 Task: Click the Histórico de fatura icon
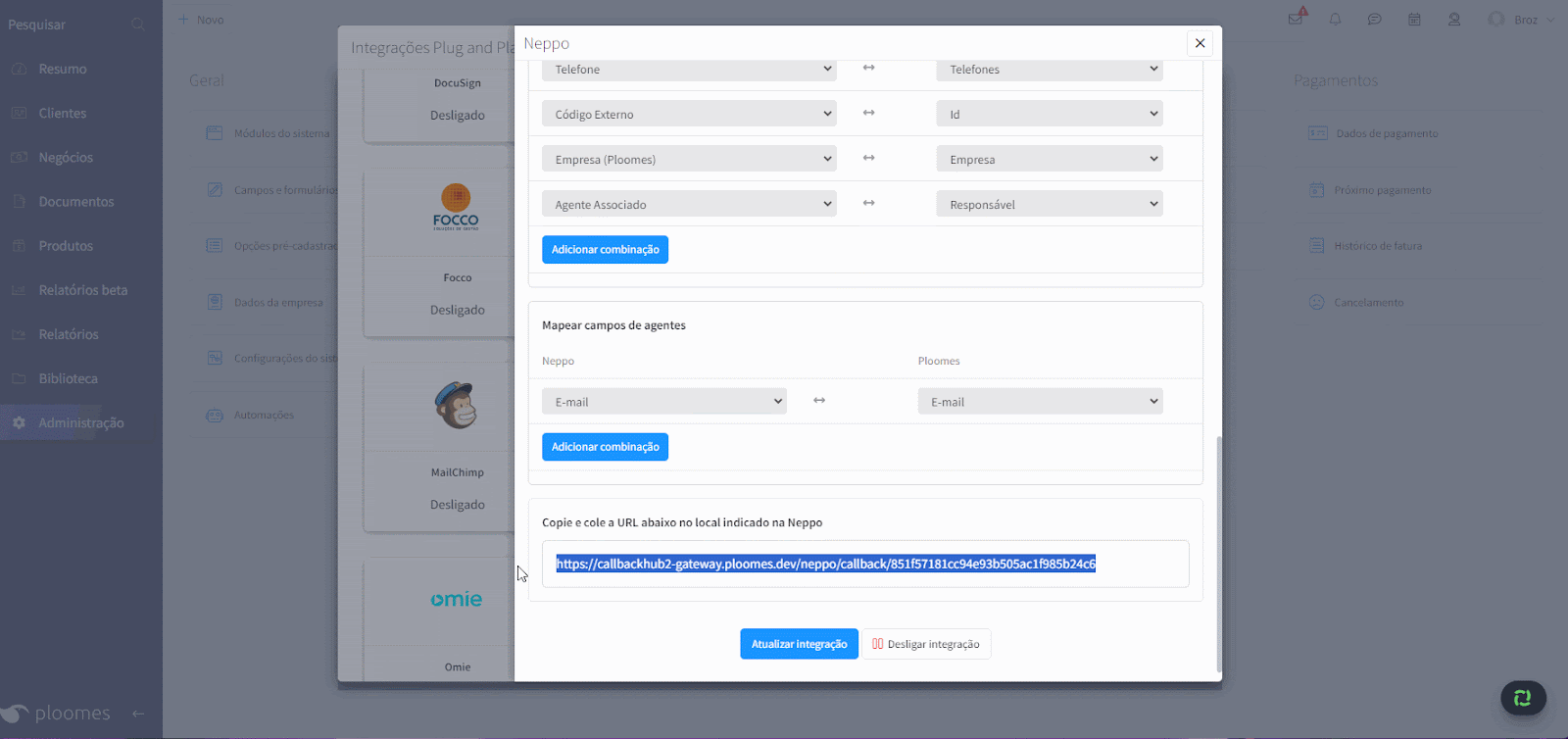pos(1317,246)
